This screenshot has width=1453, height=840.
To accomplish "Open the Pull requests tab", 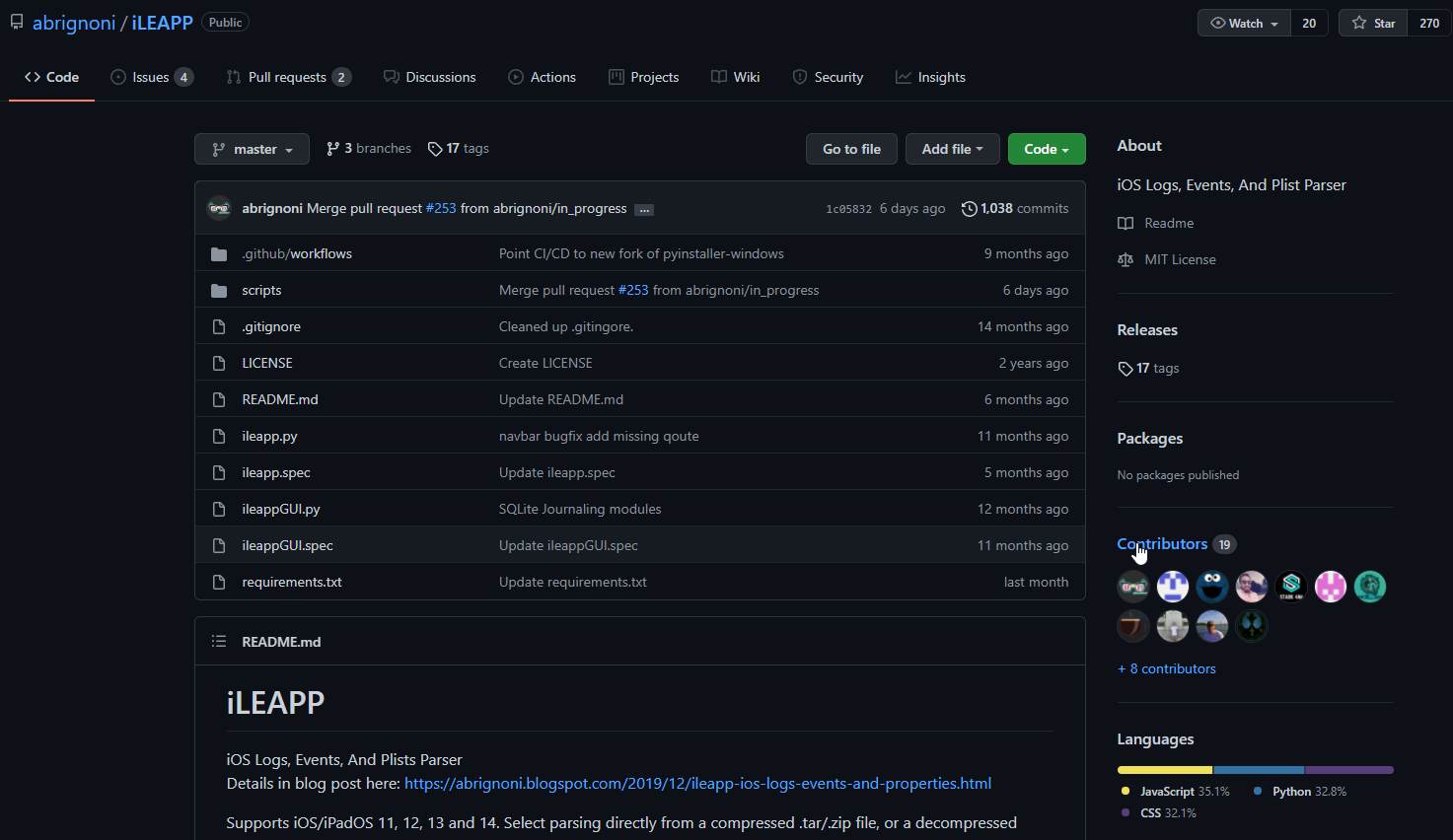I will pos(288,77).
